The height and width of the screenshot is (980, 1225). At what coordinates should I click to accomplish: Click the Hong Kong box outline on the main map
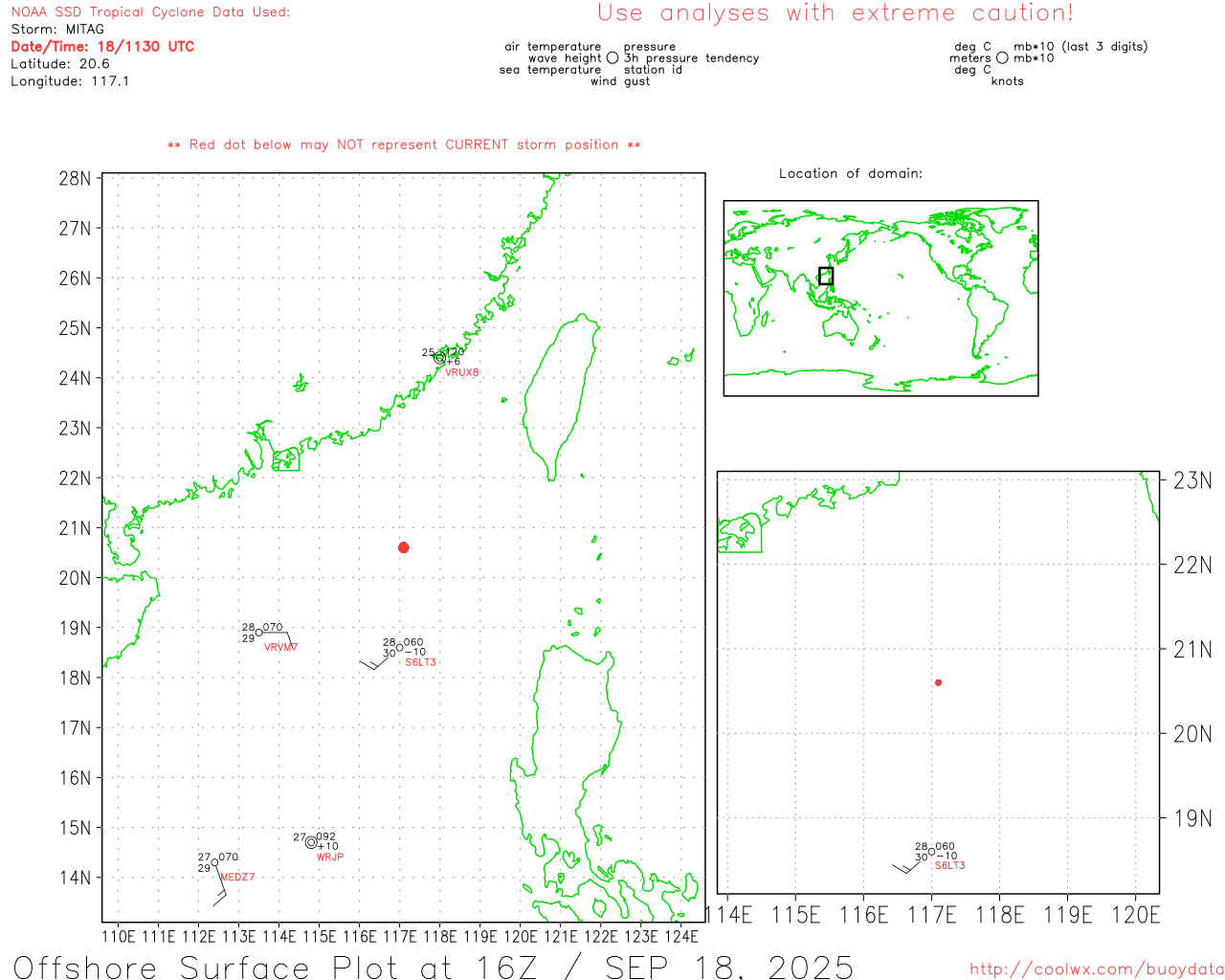285,459
